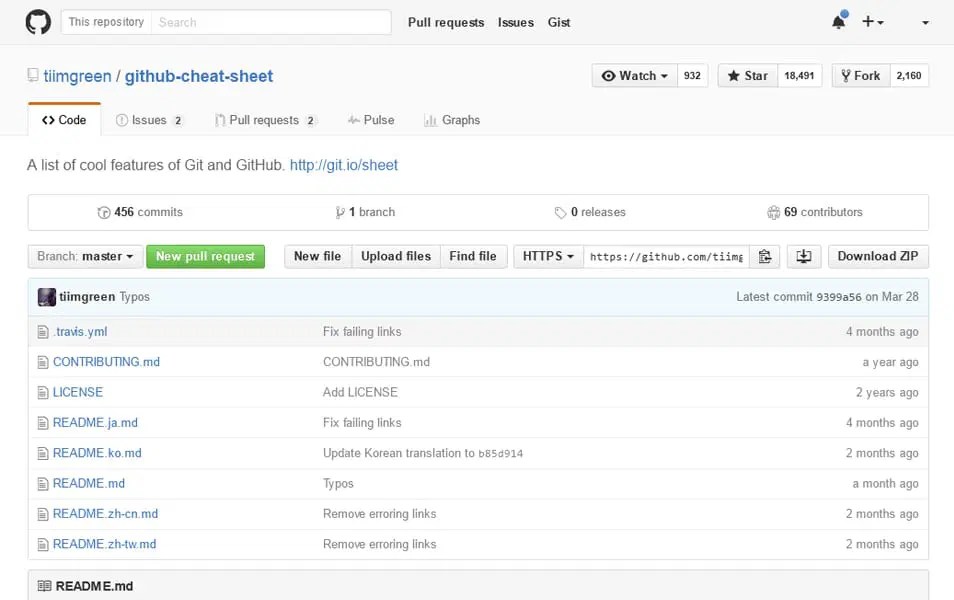Click the GitHub octocat logo
This screenshot has width=954, height=600.
point(38,22)
